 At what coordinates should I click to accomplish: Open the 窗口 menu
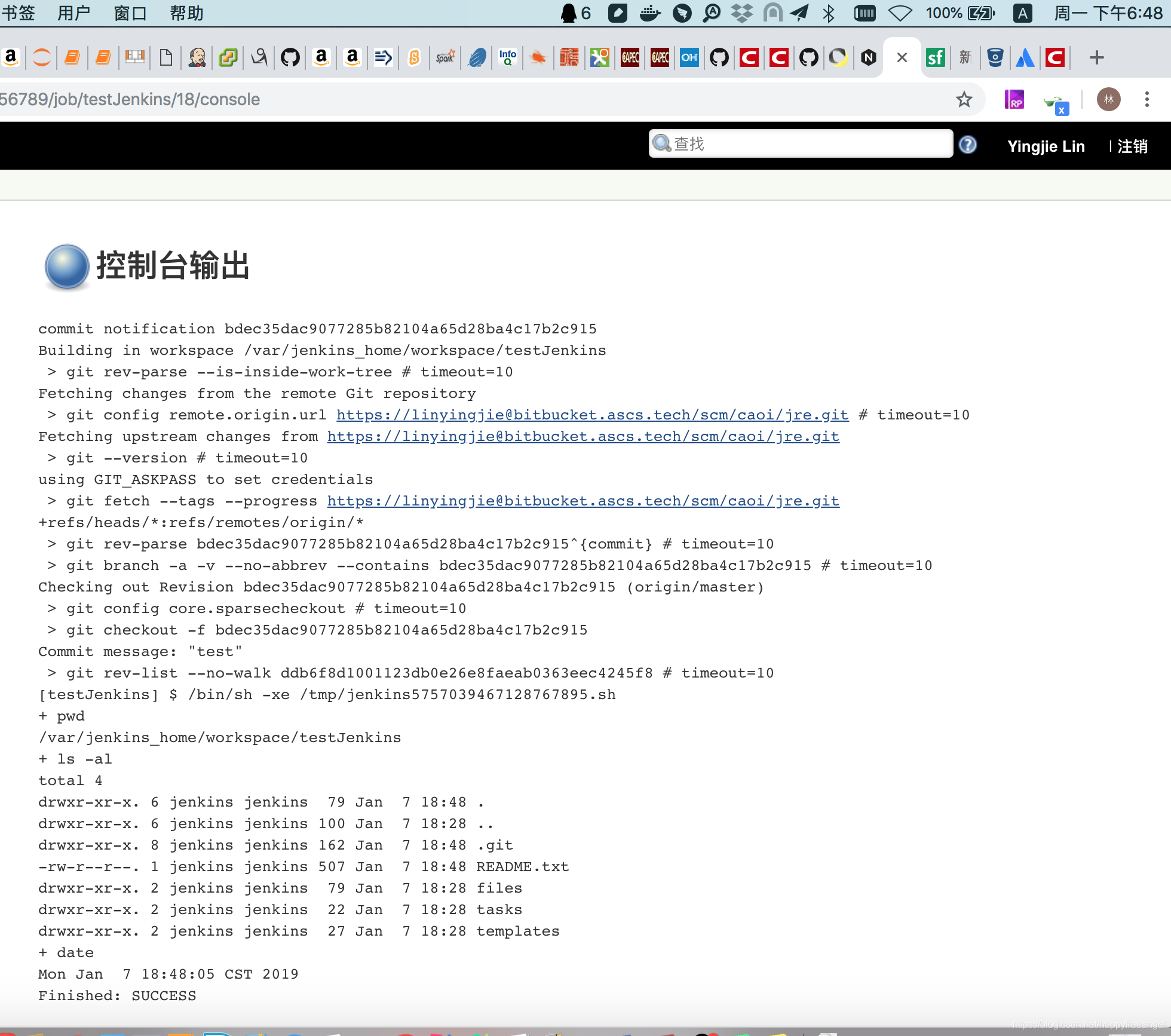[x=130, y=13]
